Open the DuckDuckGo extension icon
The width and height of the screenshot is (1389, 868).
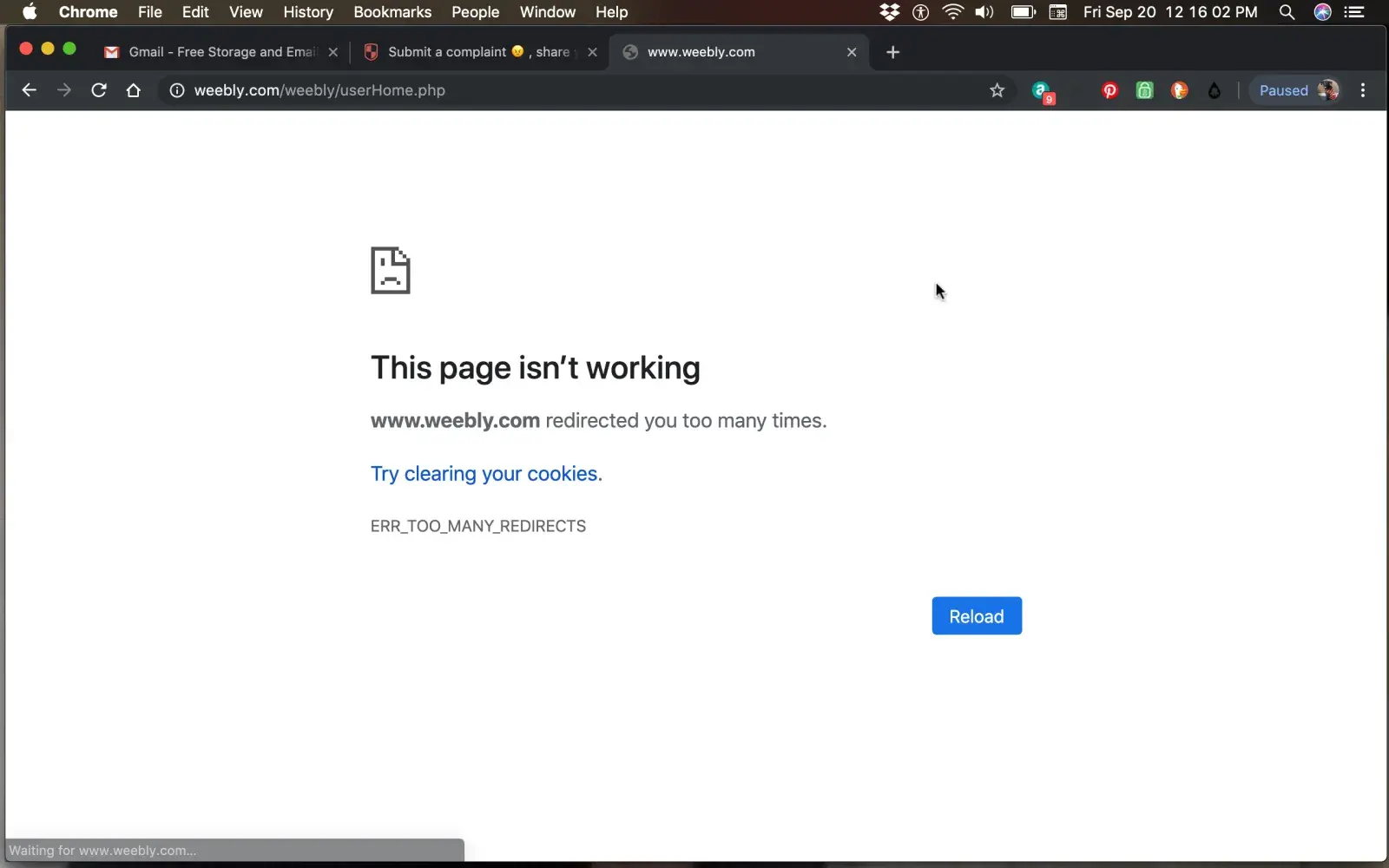1179,90
